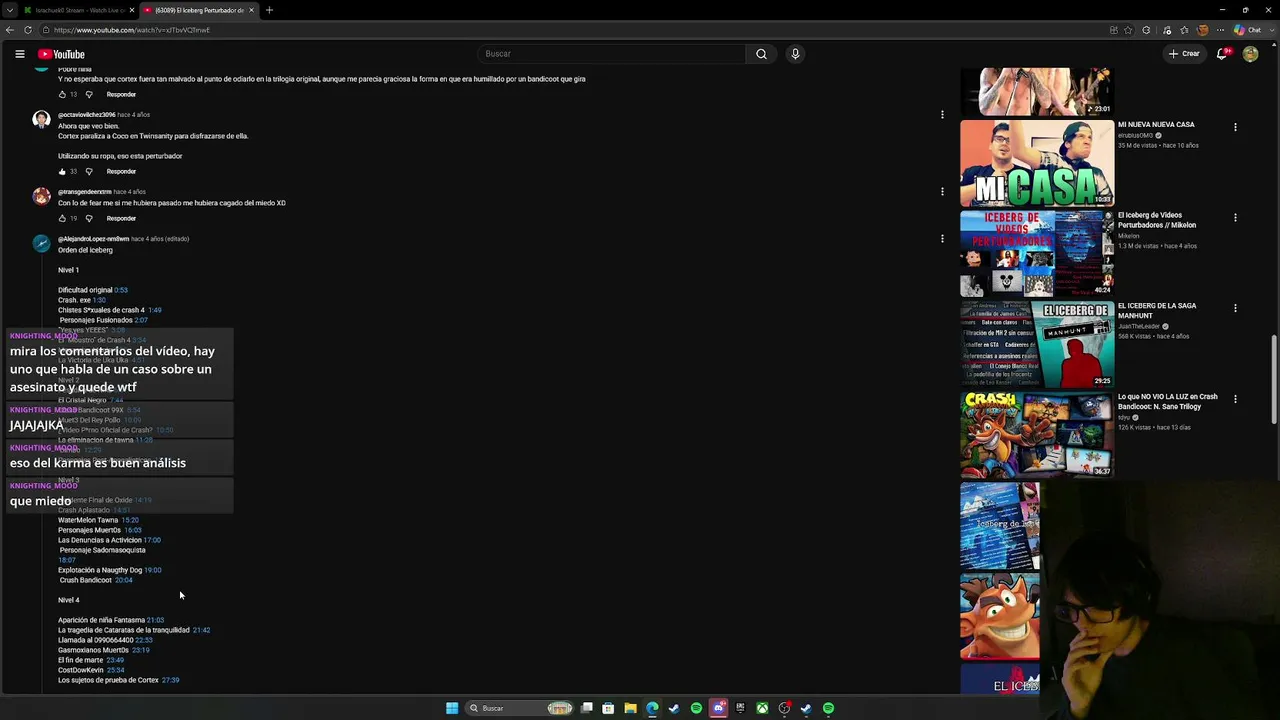This screenshot has height=720, width=1280.
Task: Open the Iceberg de Videos Perturbadores thumbnail
Action: point(1037,254)
